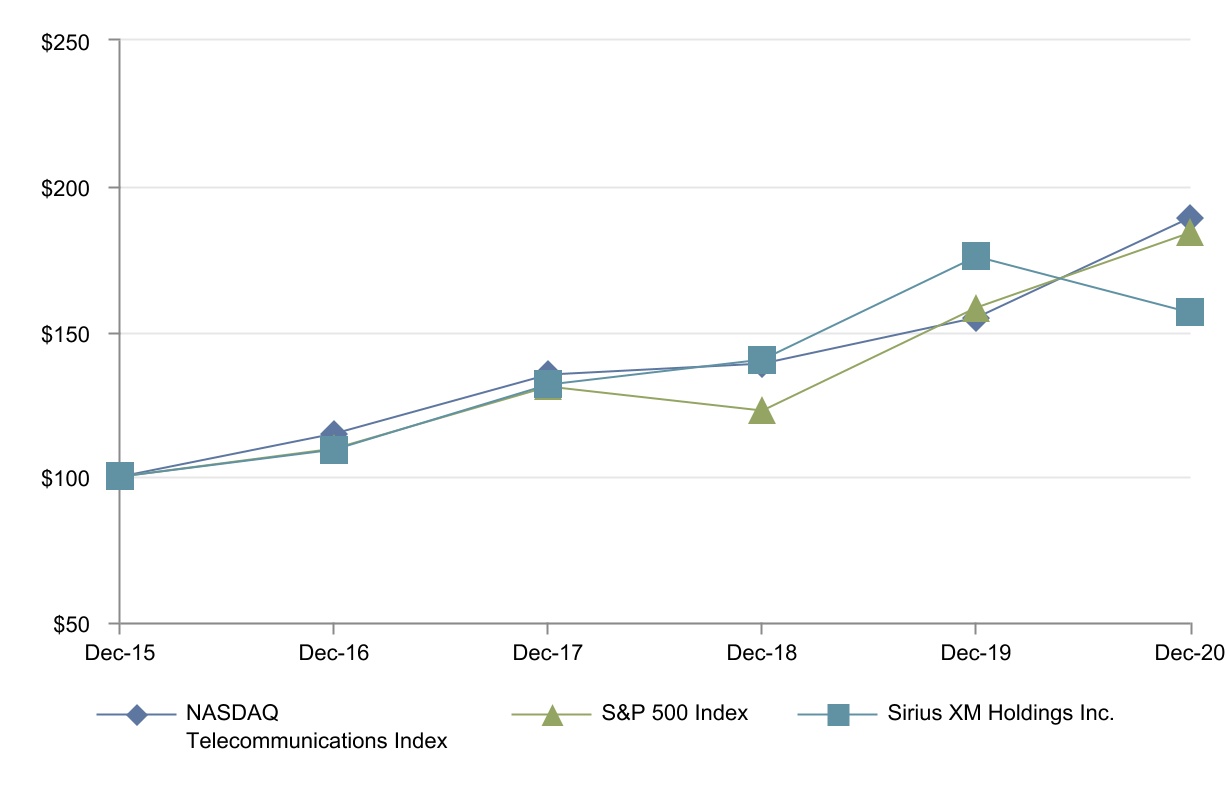Select the S&P 500 triangle marker at Dec-20
The height and width of the screenshot is (800, 1230).
[x=1189, y=233]
